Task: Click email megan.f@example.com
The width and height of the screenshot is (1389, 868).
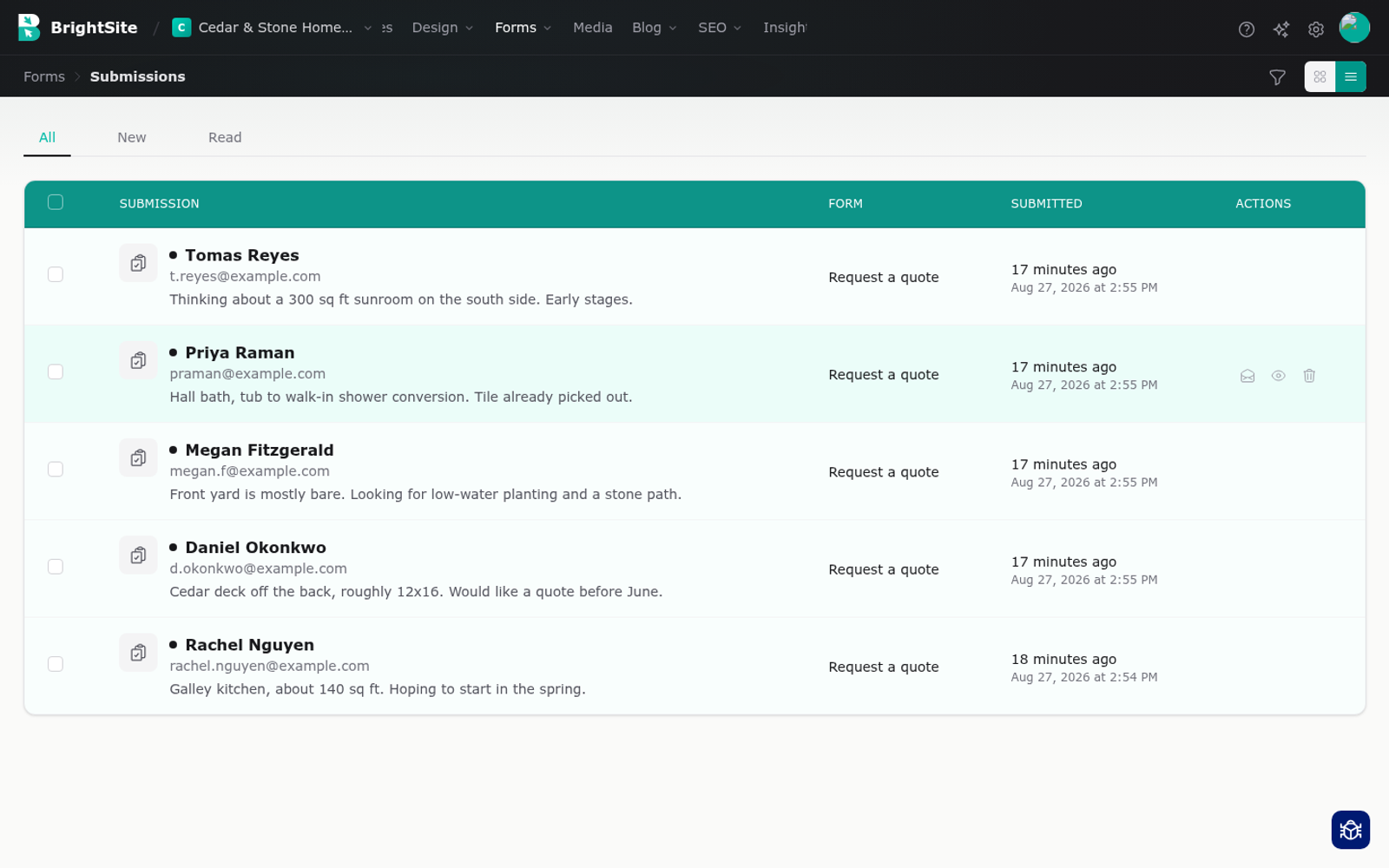Action: tap(249, 470)
